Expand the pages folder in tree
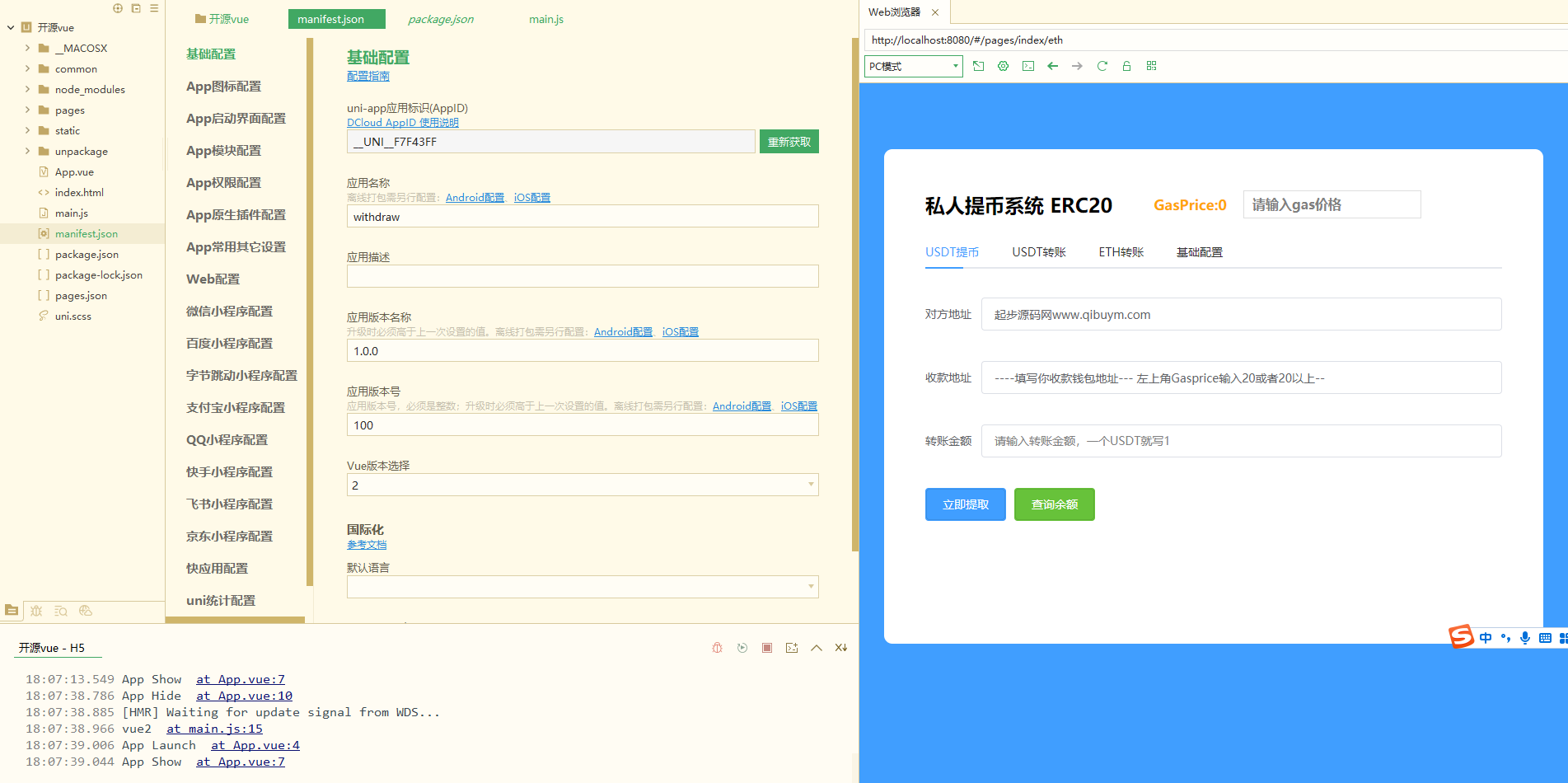The width and height of the screenshot is (1568, 783). point(27,110)
